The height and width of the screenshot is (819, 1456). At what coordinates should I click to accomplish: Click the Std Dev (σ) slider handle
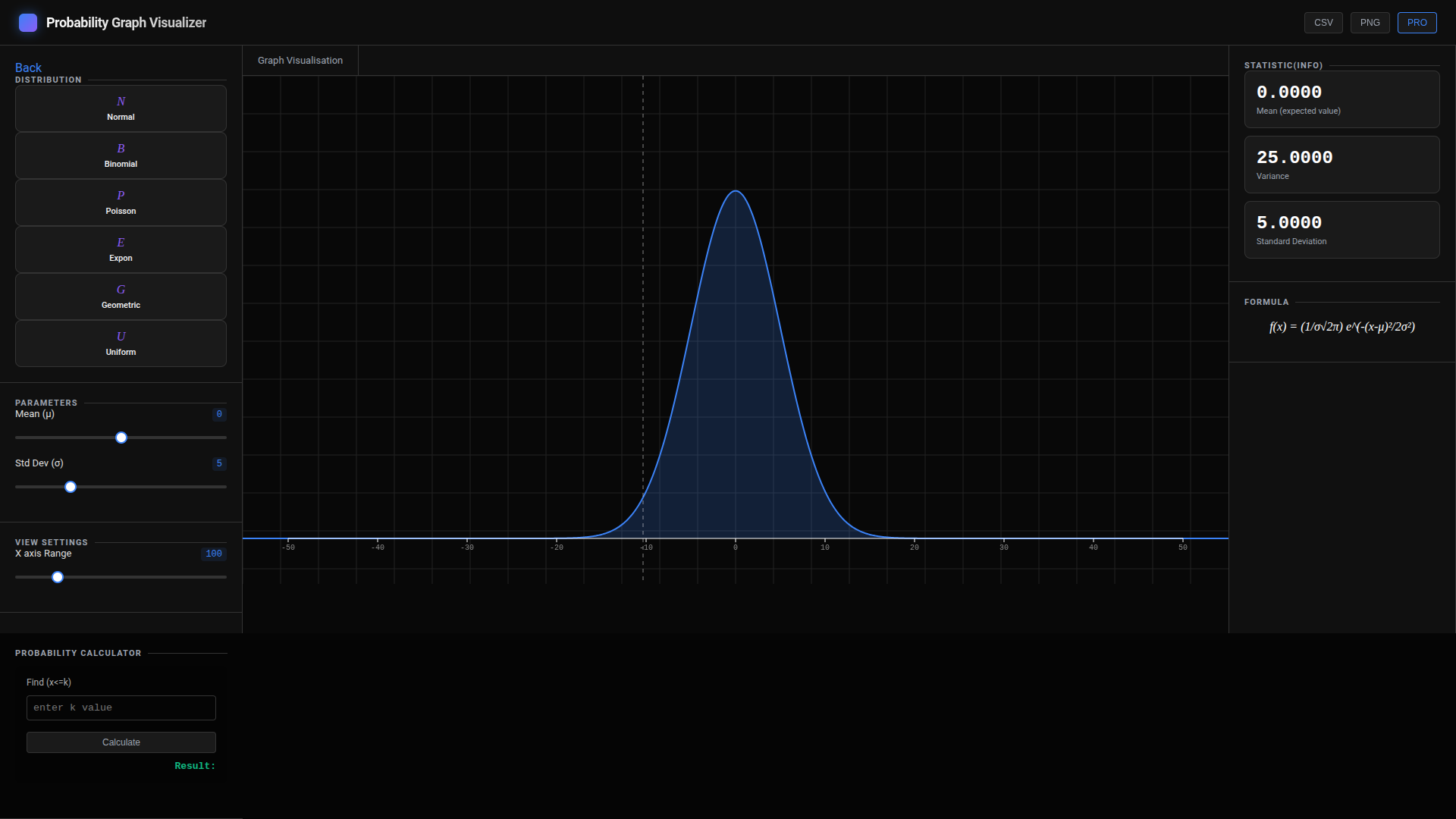(71, 487)
